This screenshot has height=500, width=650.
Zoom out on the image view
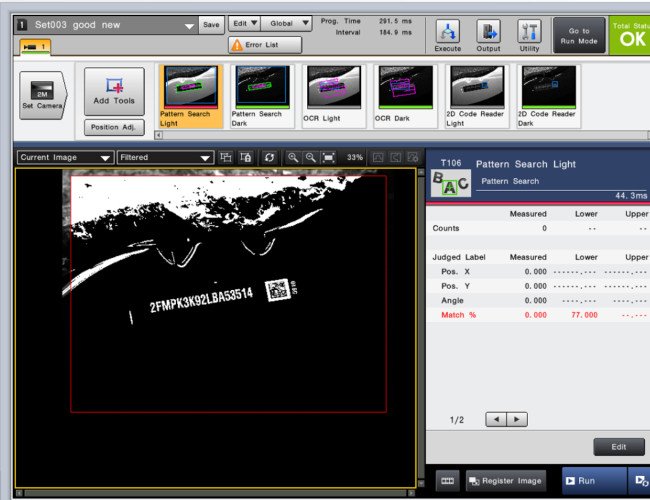310,158
